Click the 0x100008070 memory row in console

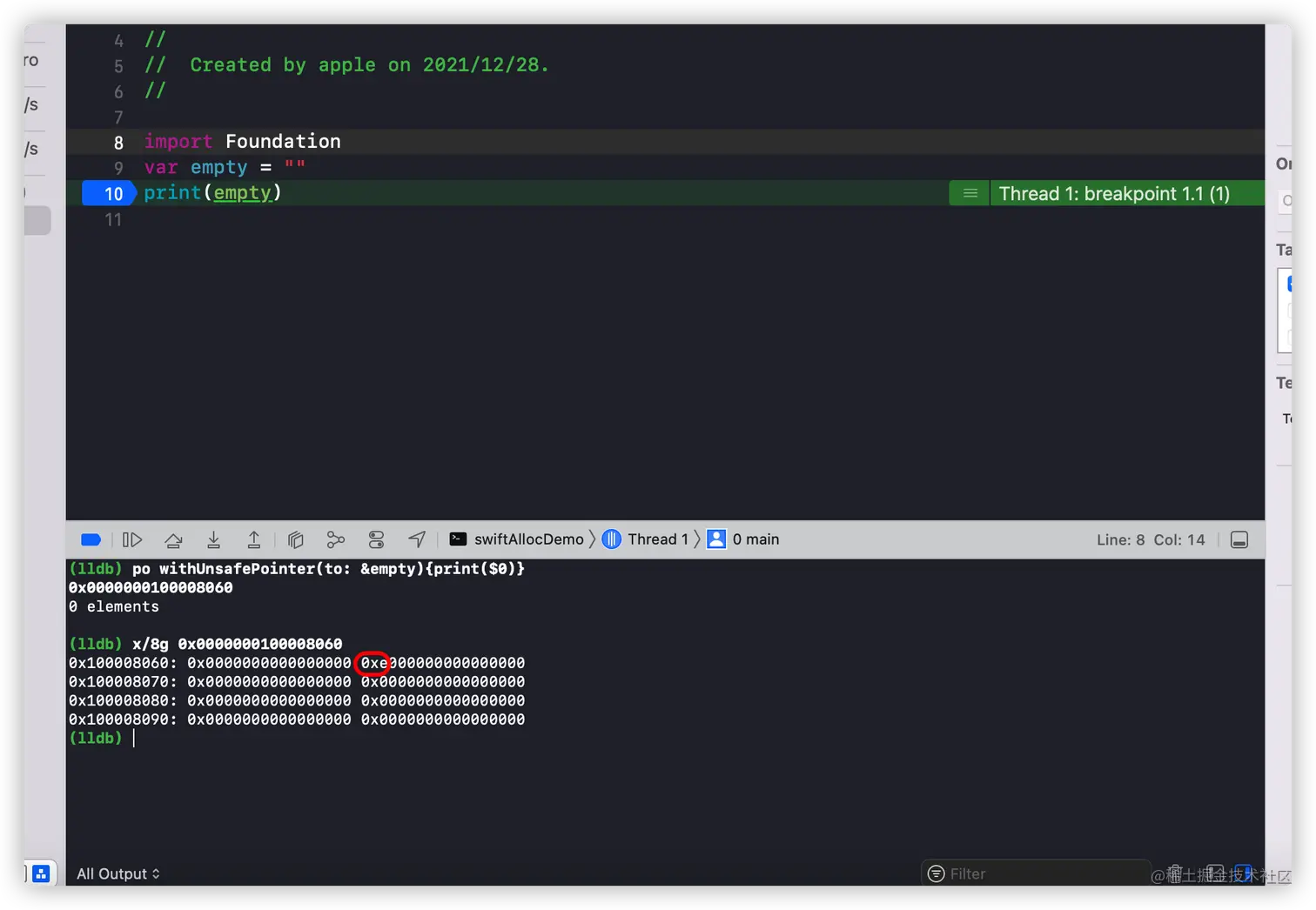[297, 681]
